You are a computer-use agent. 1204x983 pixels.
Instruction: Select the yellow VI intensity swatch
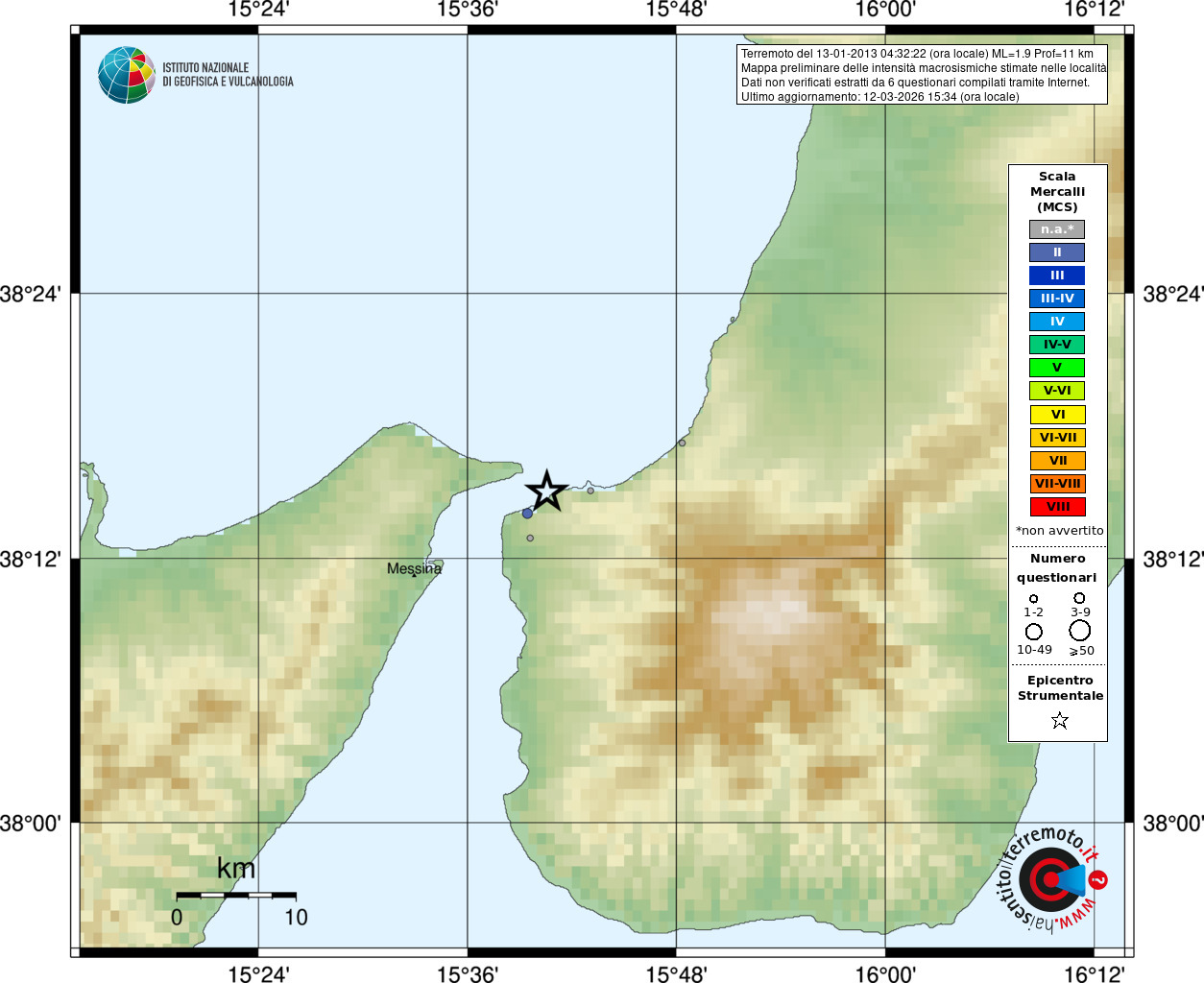click(1057, 415)
